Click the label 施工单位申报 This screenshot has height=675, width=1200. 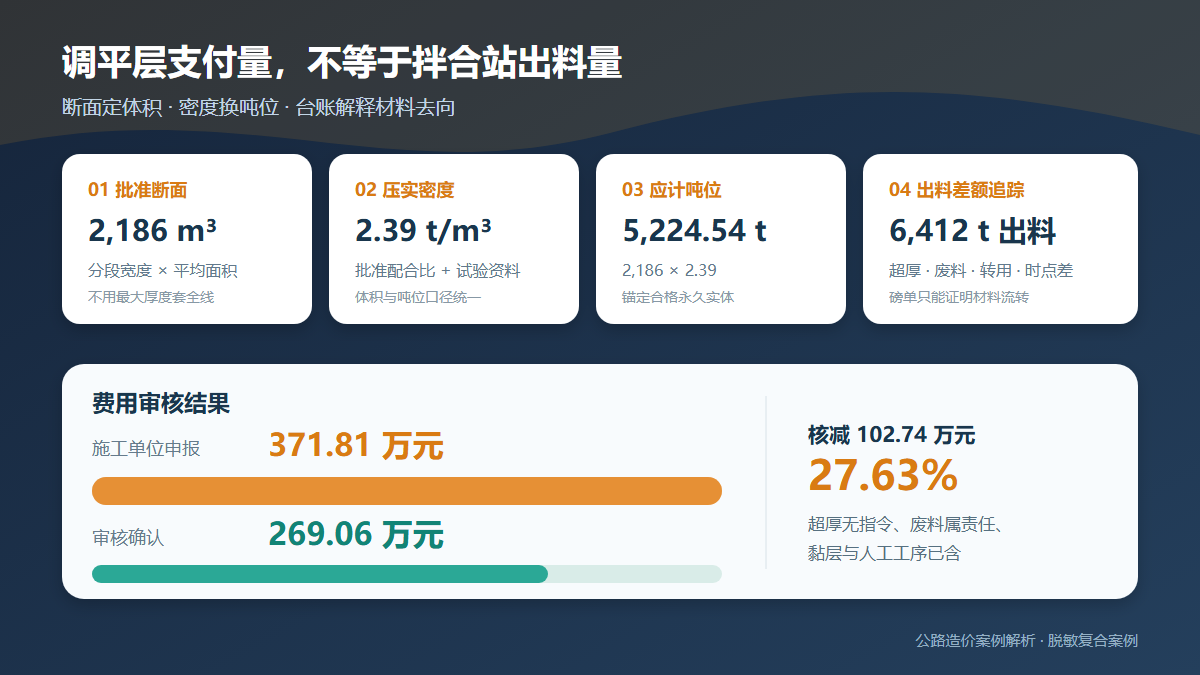tap(146, 448)
